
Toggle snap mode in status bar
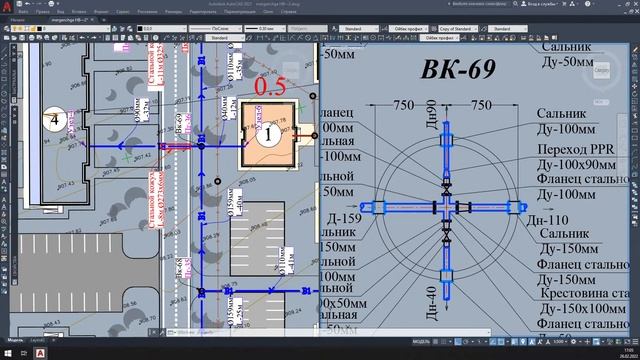coord(443,342)
